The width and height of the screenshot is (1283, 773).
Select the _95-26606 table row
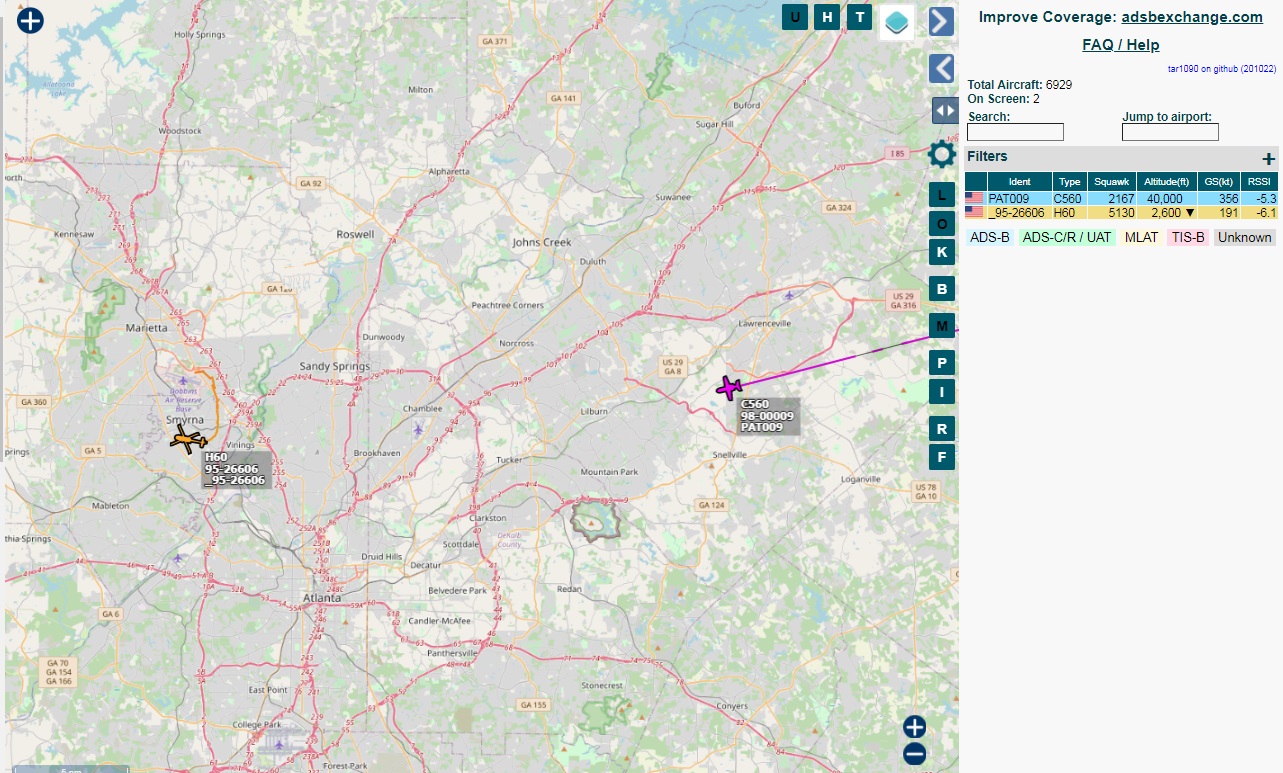pos(1121,212)
